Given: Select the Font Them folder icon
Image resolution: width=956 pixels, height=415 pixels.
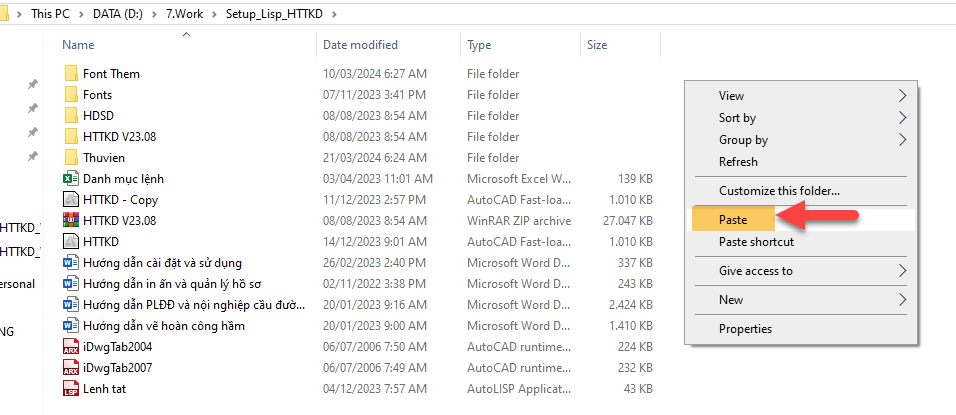Looking at the screenshot, I should pos(70,74).
